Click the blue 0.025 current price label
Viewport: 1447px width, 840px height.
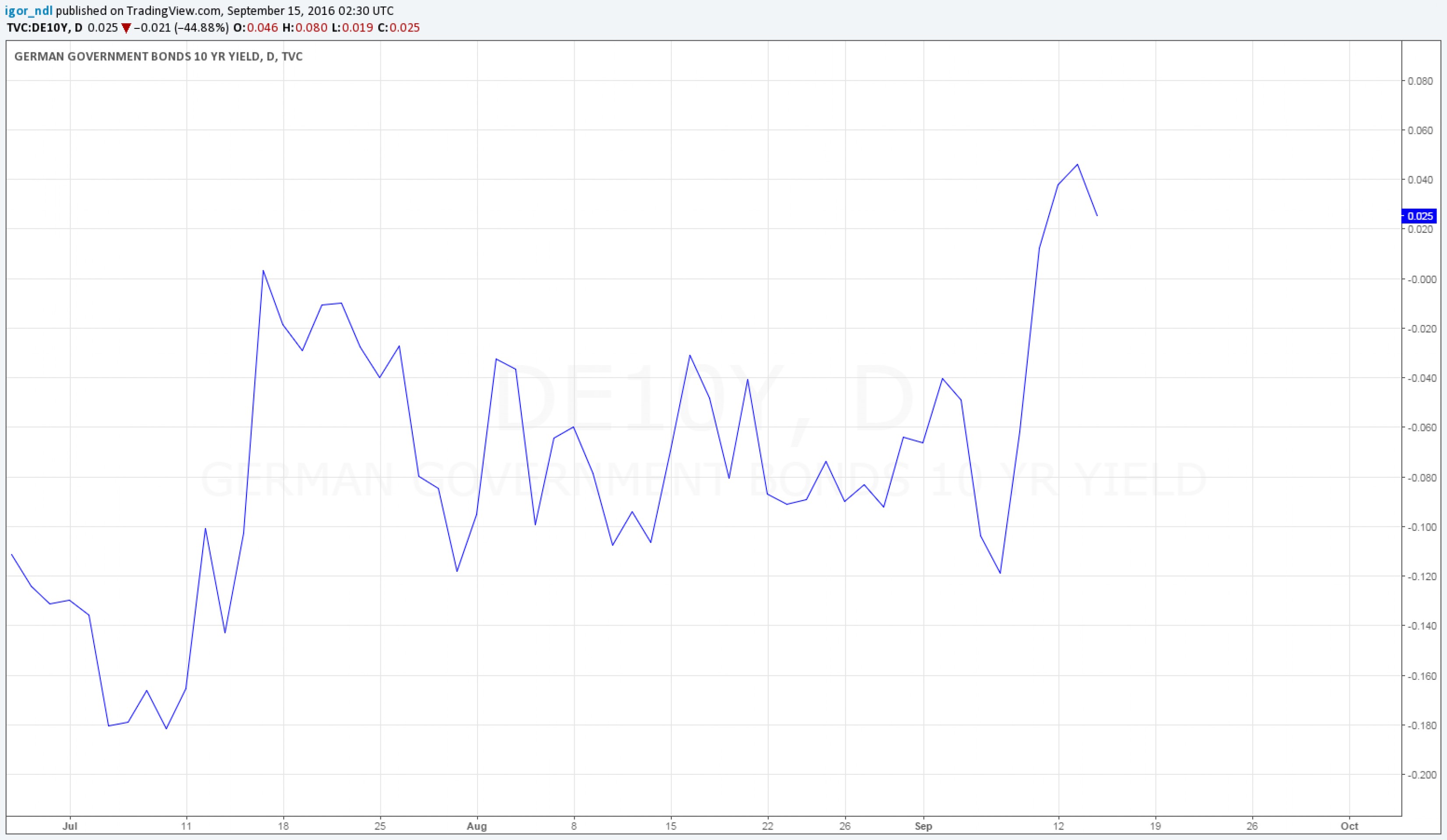click(1419, 216)
